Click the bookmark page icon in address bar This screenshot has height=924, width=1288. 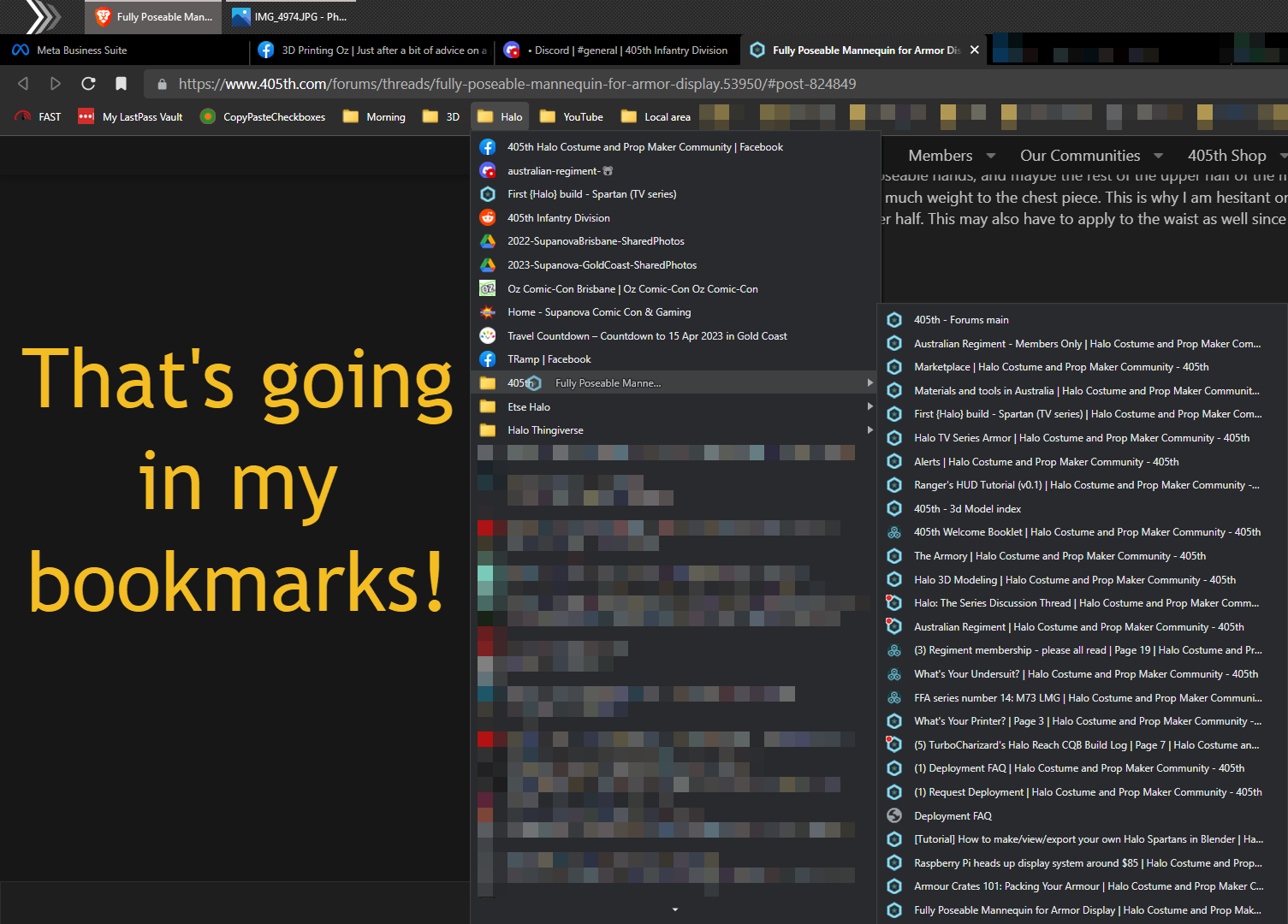[121, 84]
